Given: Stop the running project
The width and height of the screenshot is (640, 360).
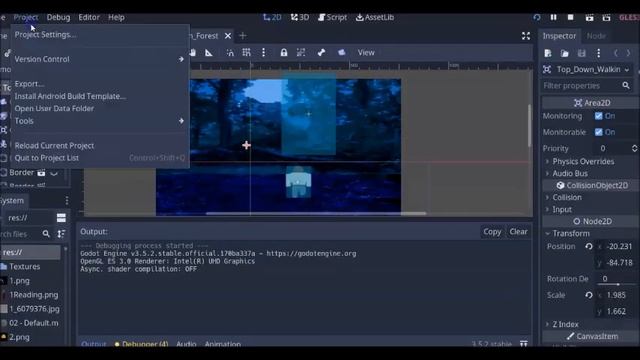Looking at the screenshot, I should coord(571,17).
